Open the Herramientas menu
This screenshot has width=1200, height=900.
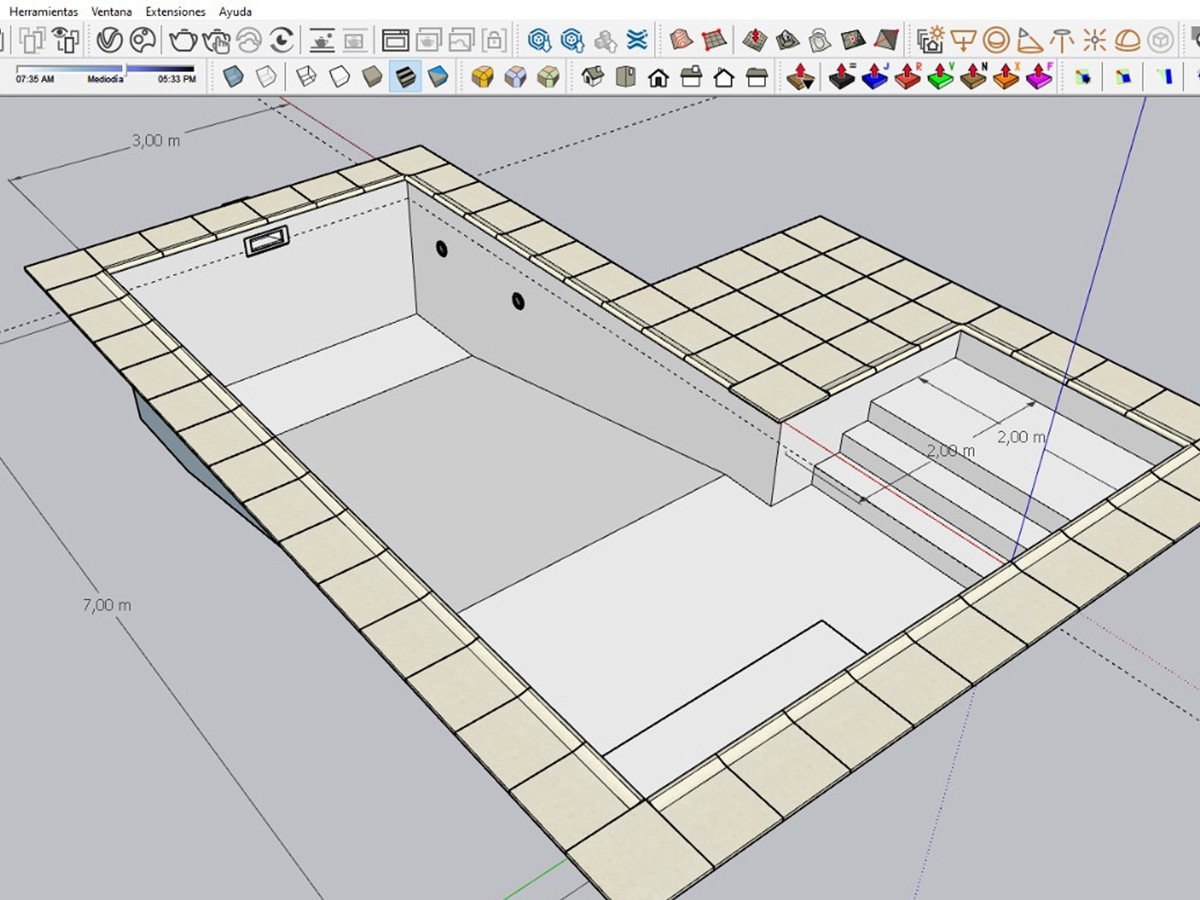[x=43, y=12]
